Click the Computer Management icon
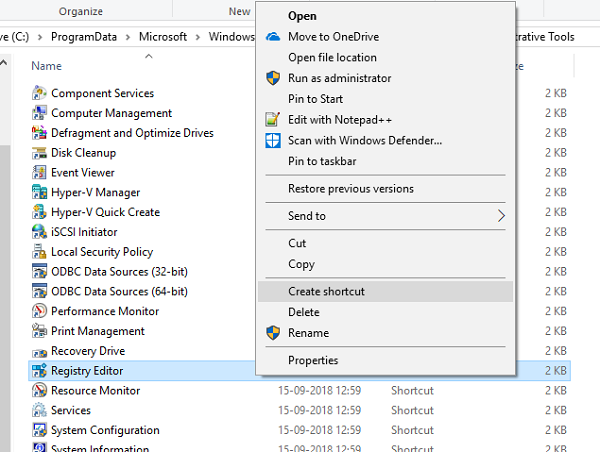This screenshot has height=452, width=600. click(x=39, y=113)
